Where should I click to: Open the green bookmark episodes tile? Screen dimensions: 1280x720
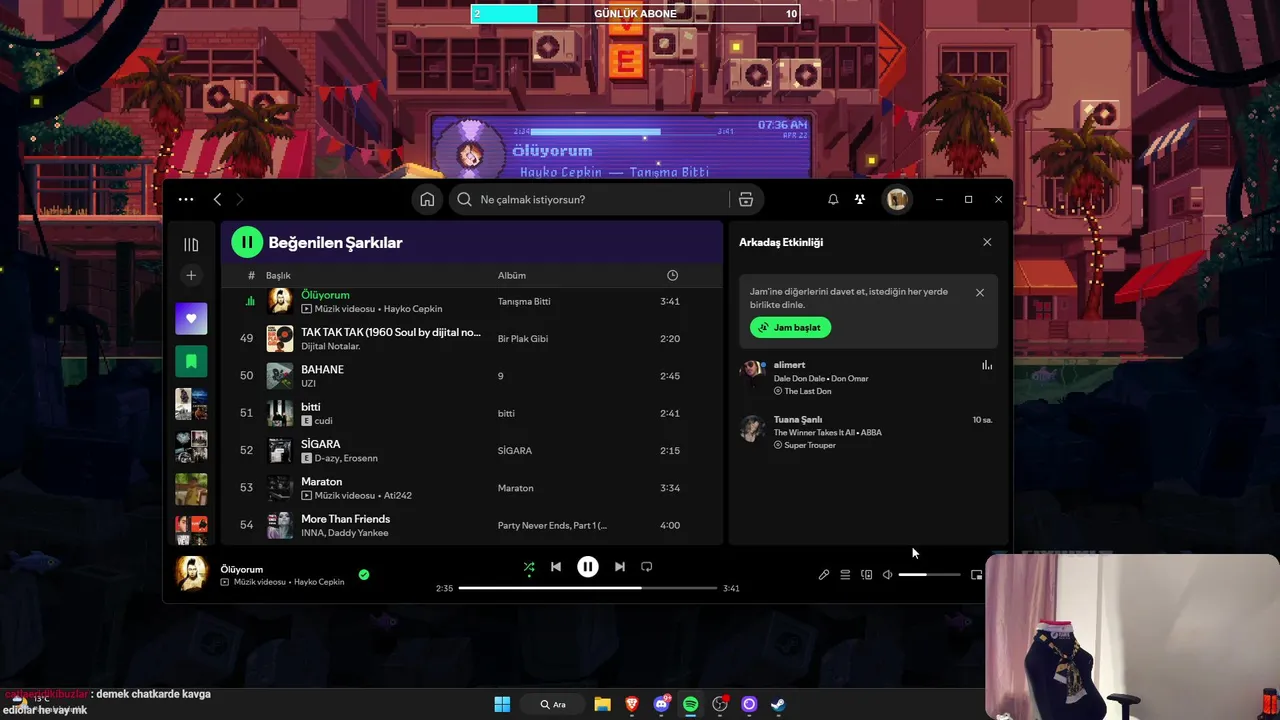tap(191, 361)
